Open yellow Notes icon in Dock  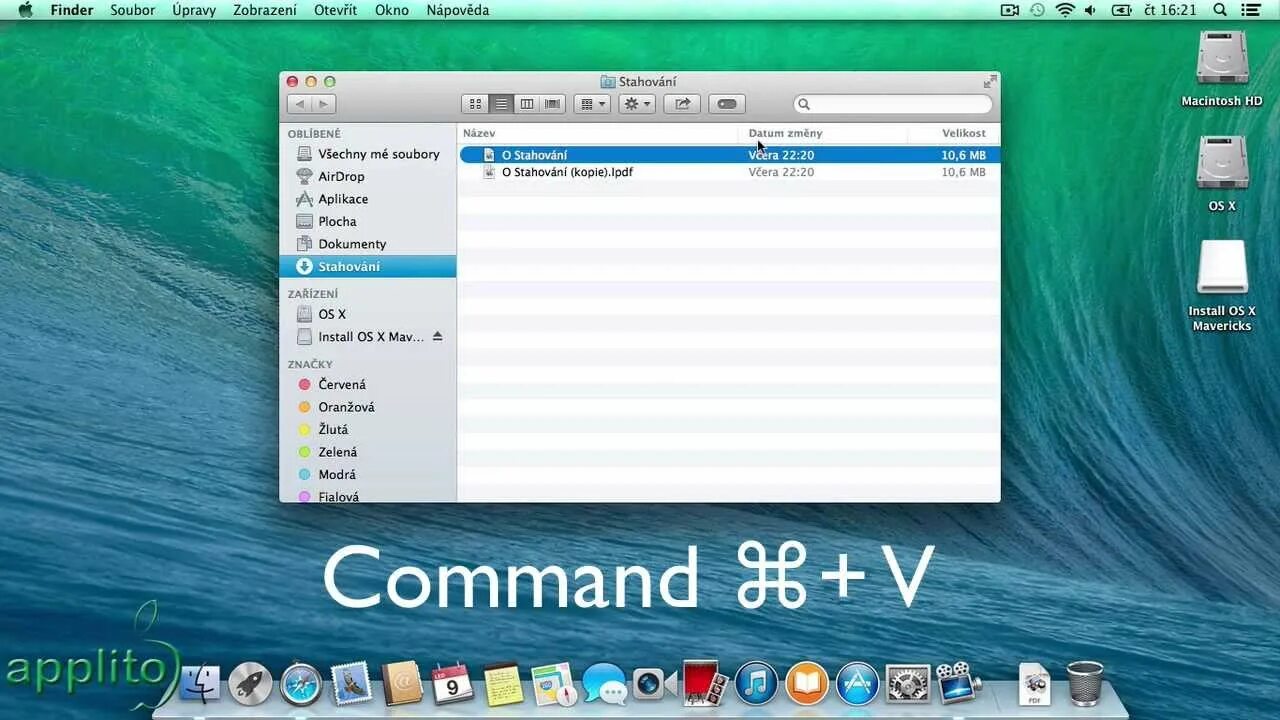[x=503, y=685]
